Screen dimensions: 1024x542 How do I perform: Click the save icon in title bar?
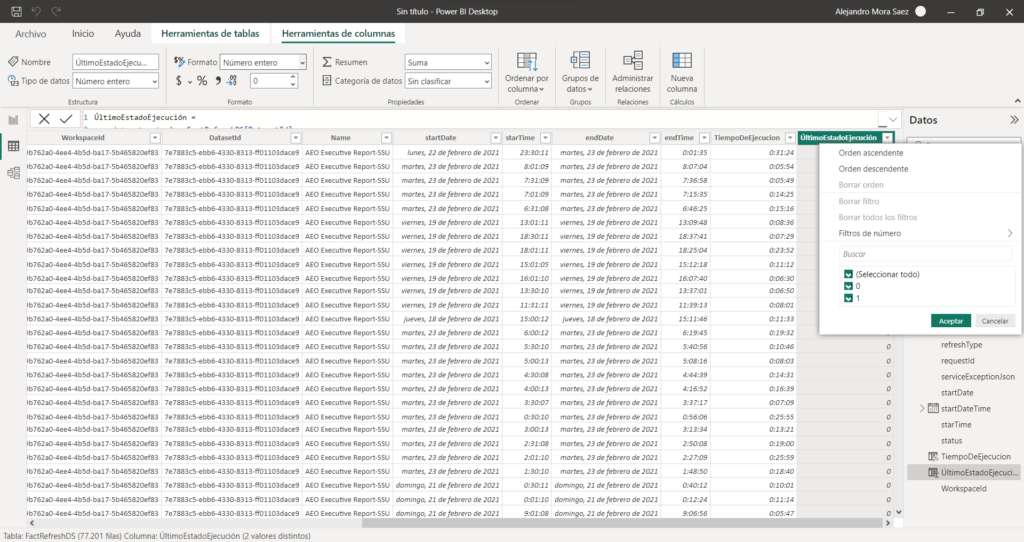[x=14, y=11]
